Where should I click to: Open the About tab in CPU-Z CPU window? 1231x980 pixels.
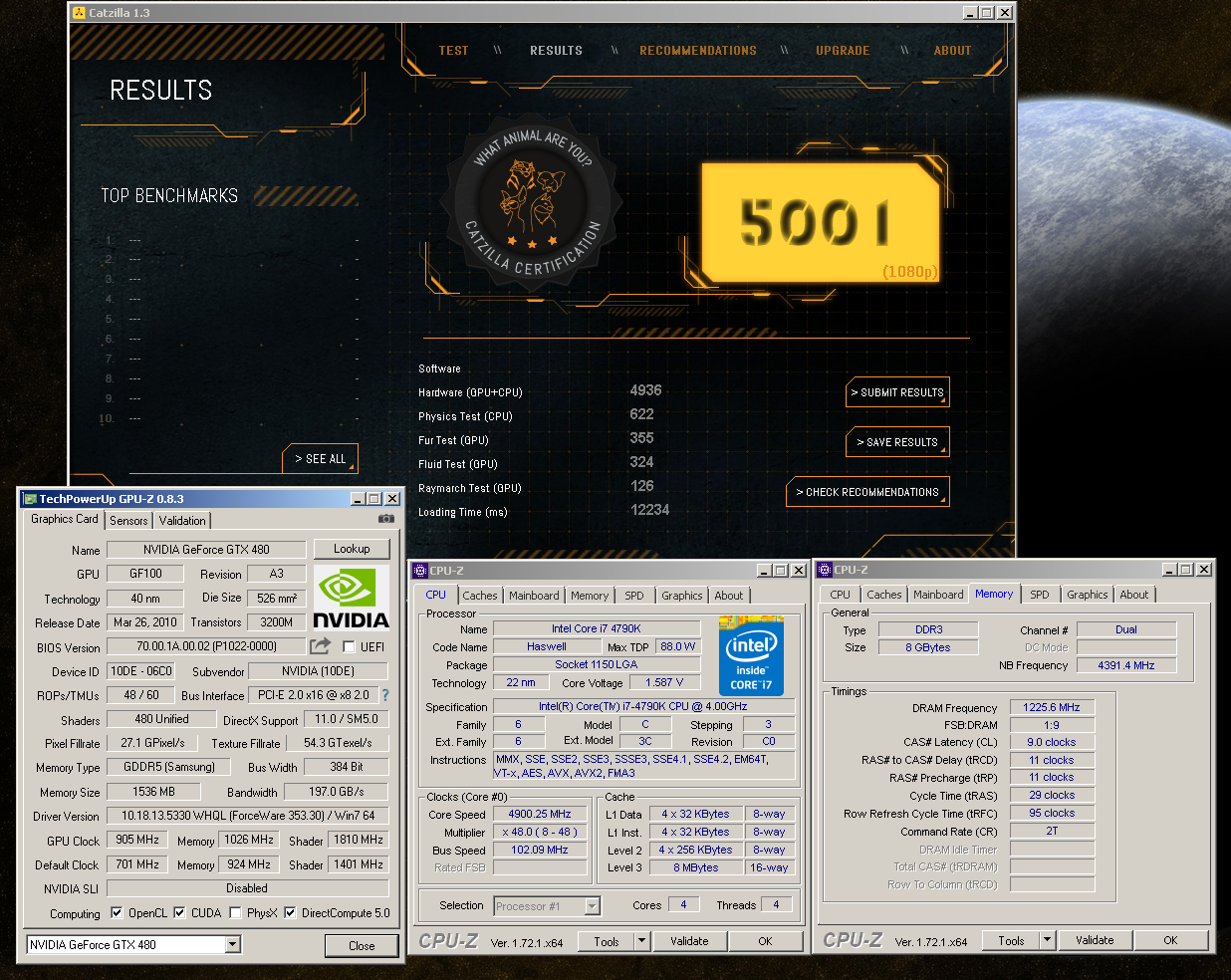coord(729,596)
